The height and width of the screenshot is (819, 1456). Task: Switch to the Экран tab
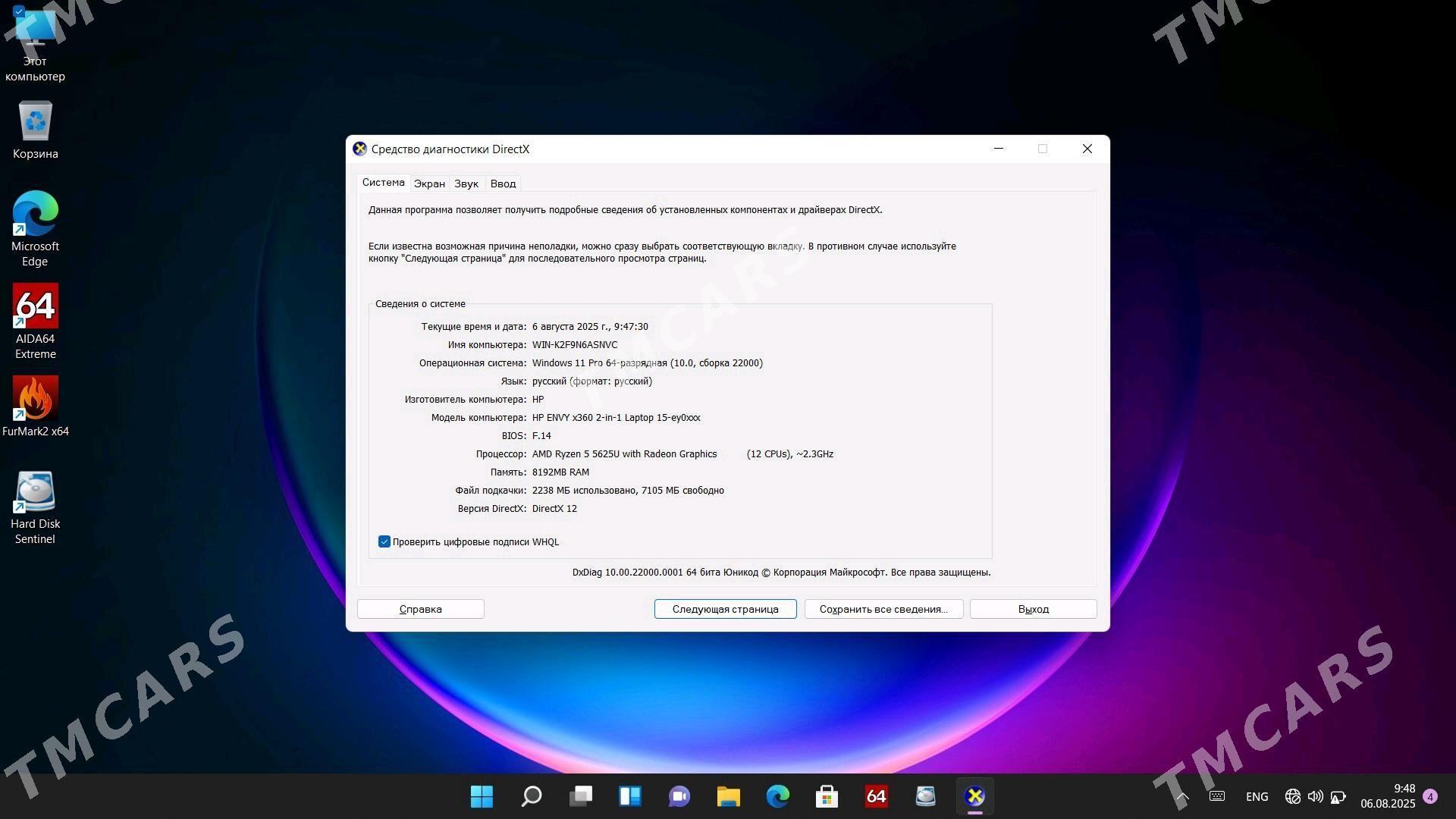click(429, 184)
